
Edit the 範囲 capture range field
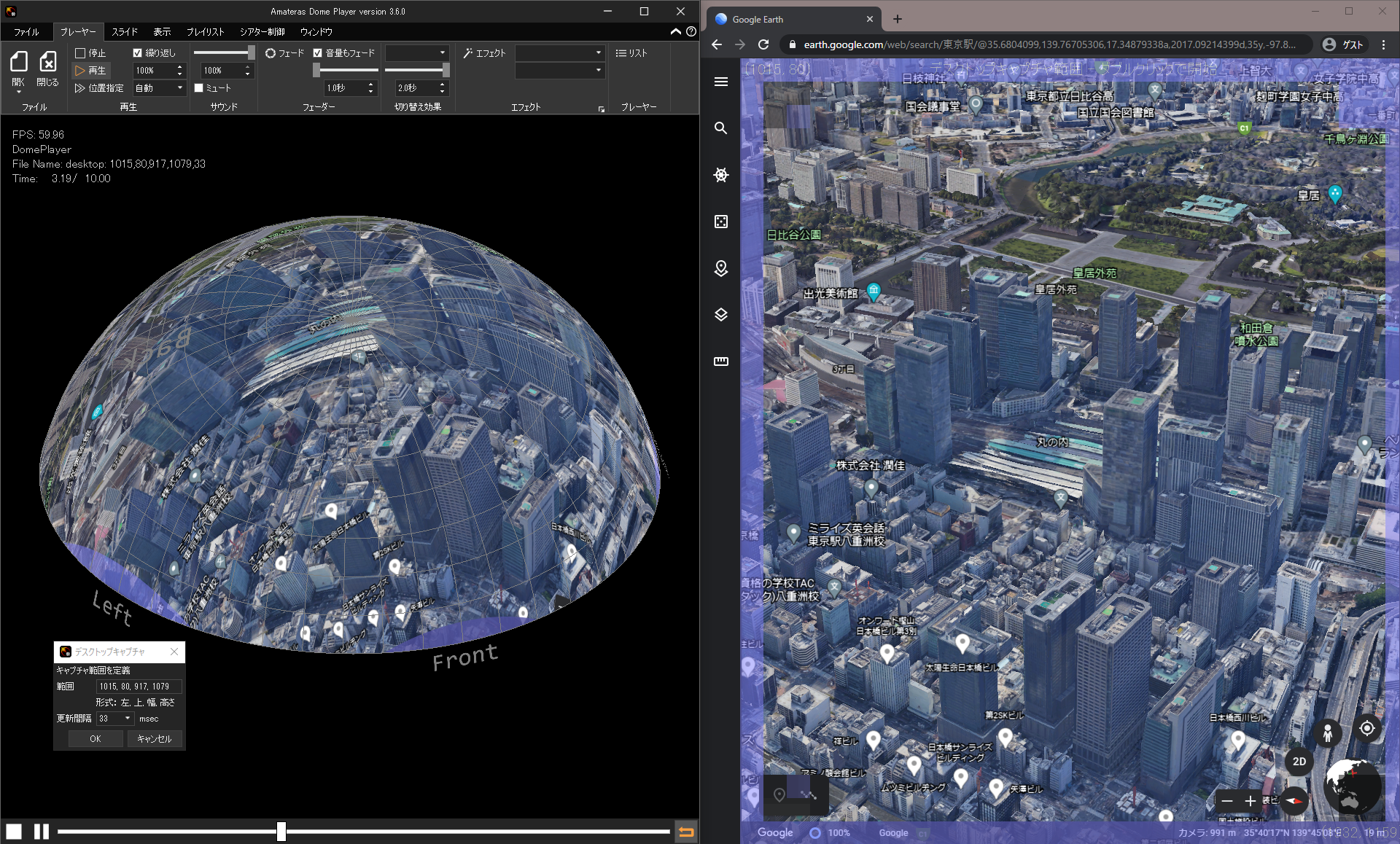pos(139,687)
